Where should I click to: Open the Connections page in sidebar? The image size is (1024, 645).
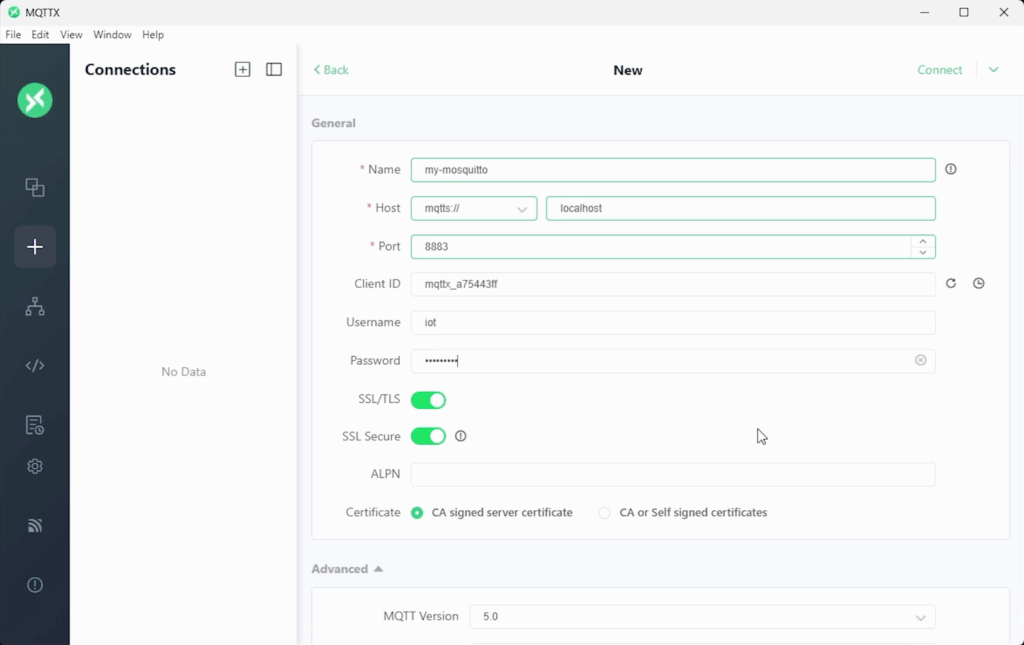[x=35, y=187]
